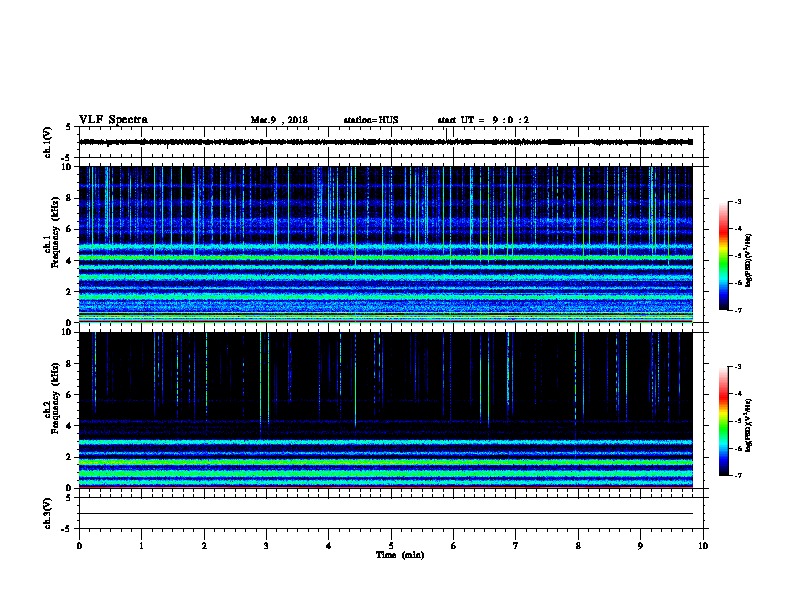Click the "-3" tick on ch.2 colorbar
This screenshot has width=792, height=612.
click(x=738, y=367)
